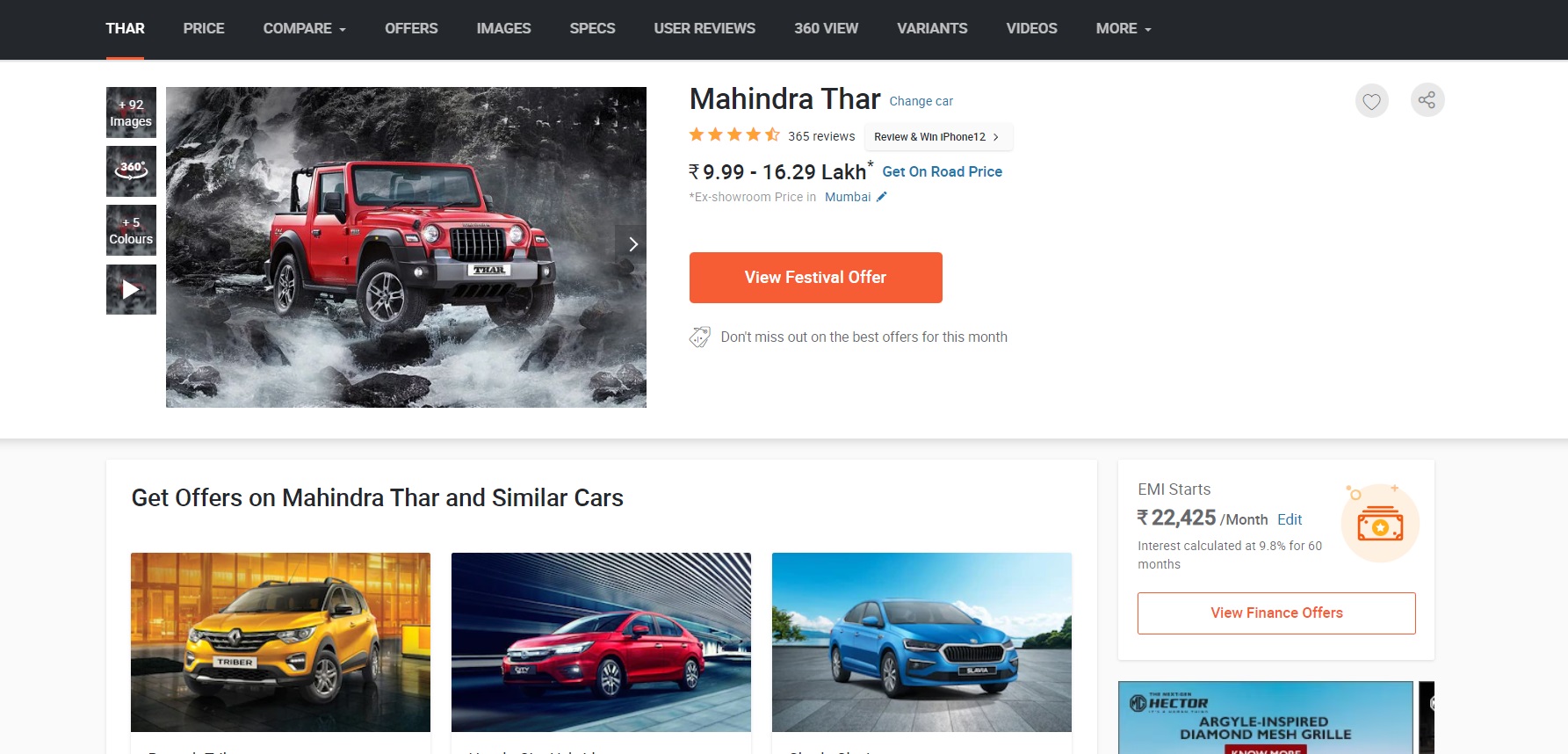Open the Variants tab

(x=932, y=28)
